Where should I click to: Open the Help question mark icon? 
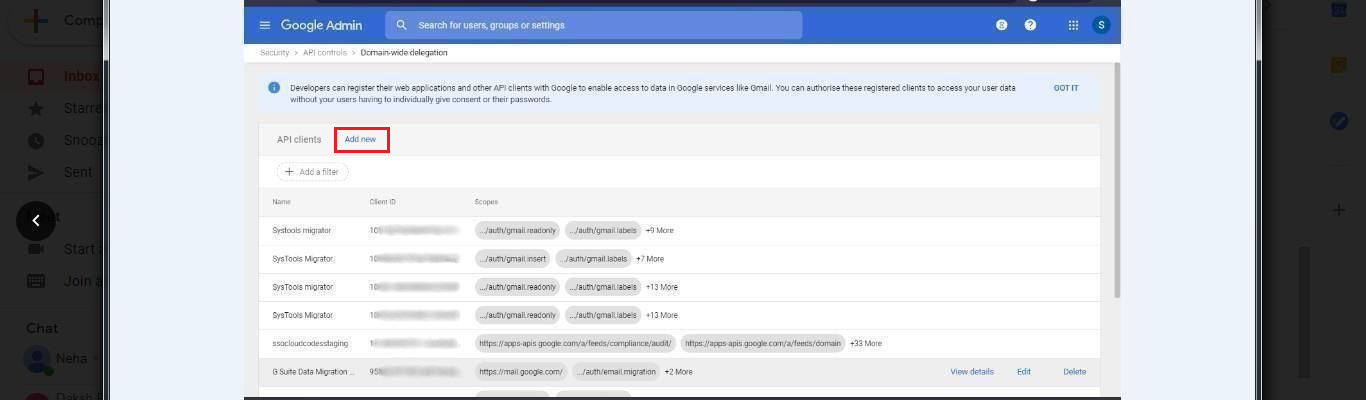pos(1030,25)
